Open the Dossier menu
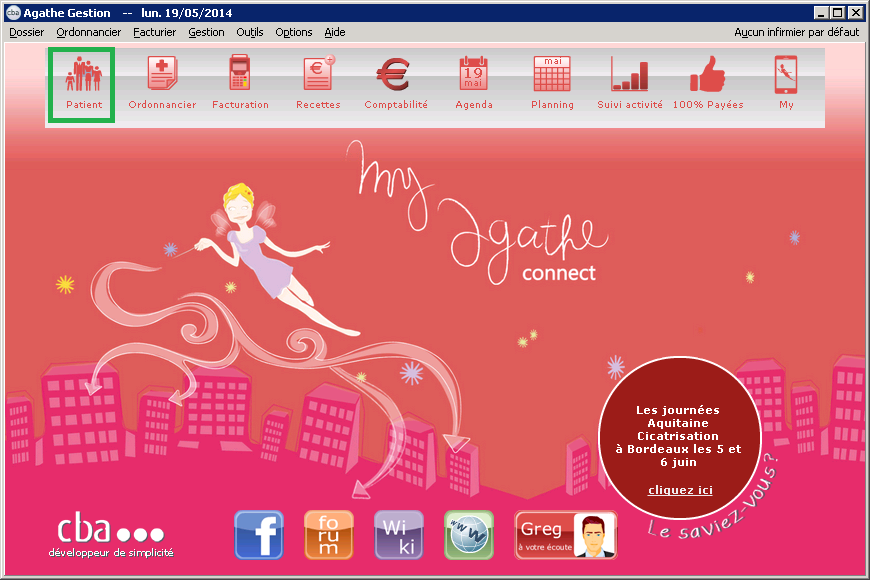870x580 pixels. coord(27,32)
